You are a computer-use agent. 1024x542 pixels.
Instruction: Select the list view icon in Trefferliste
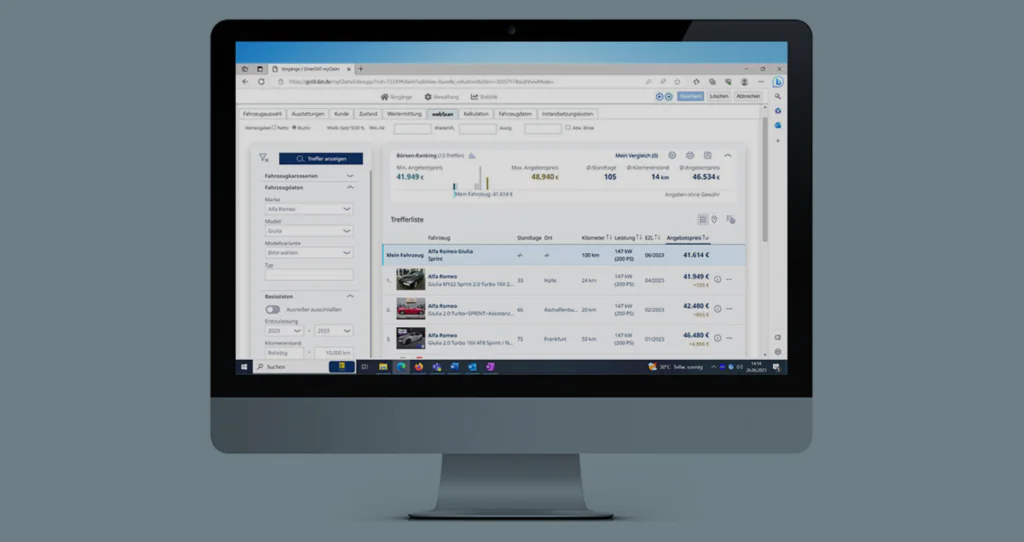point(703,219)
